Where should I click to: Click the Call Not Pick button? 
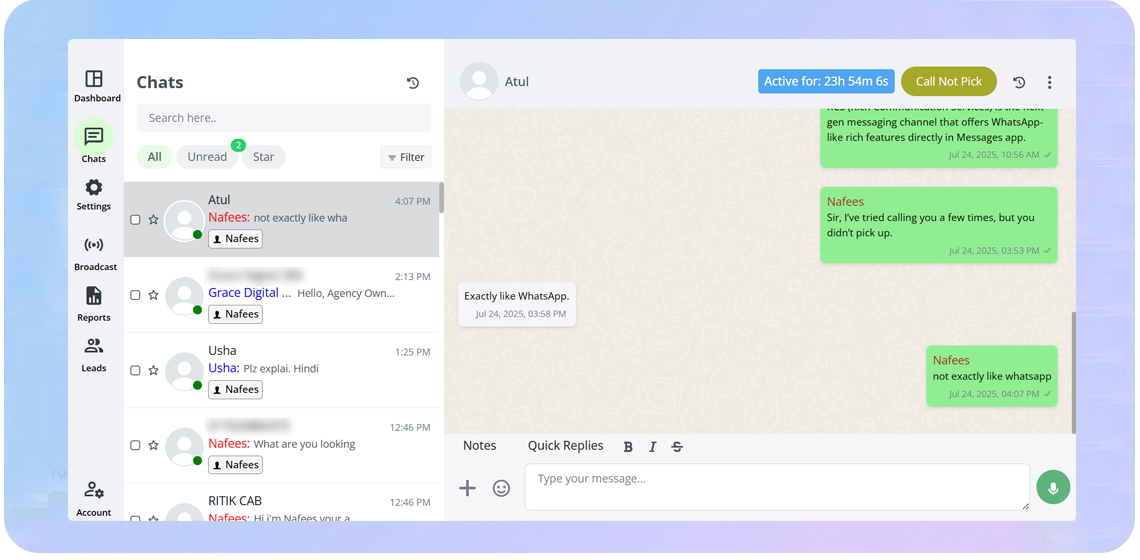click(x=949, y=81)
